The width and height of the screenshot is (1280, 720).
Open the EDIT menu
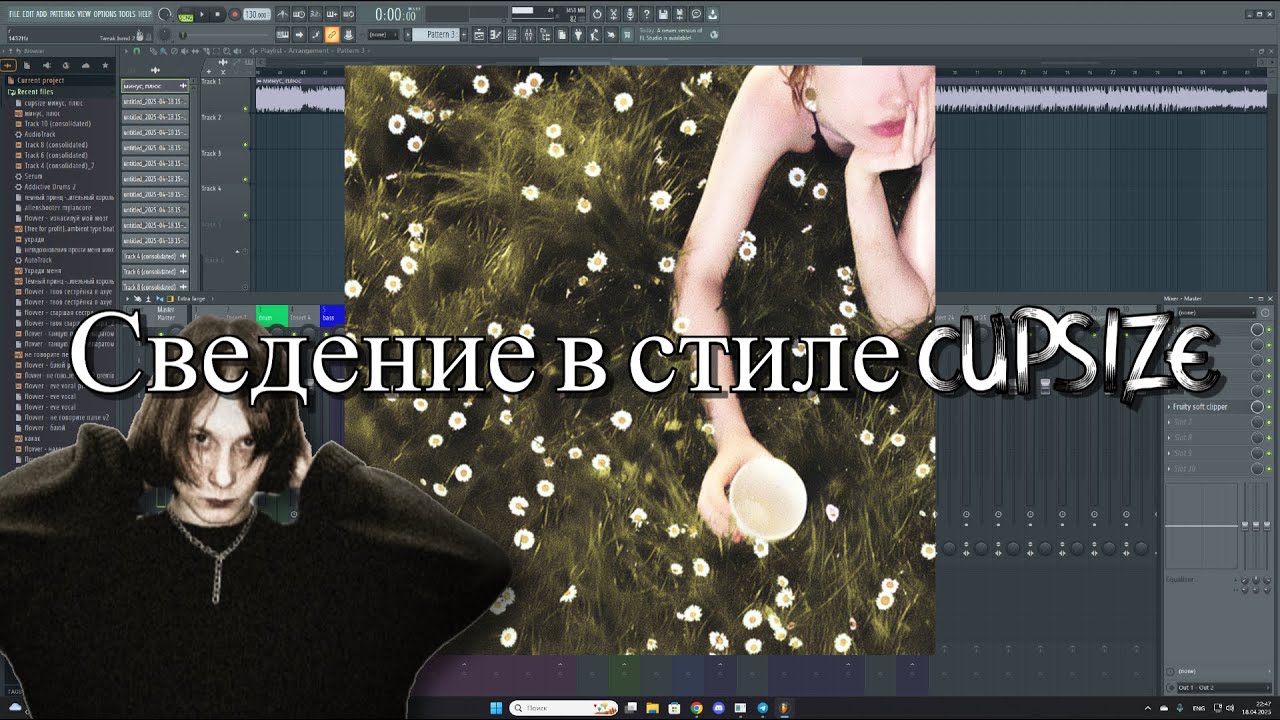tap(28, 14)
